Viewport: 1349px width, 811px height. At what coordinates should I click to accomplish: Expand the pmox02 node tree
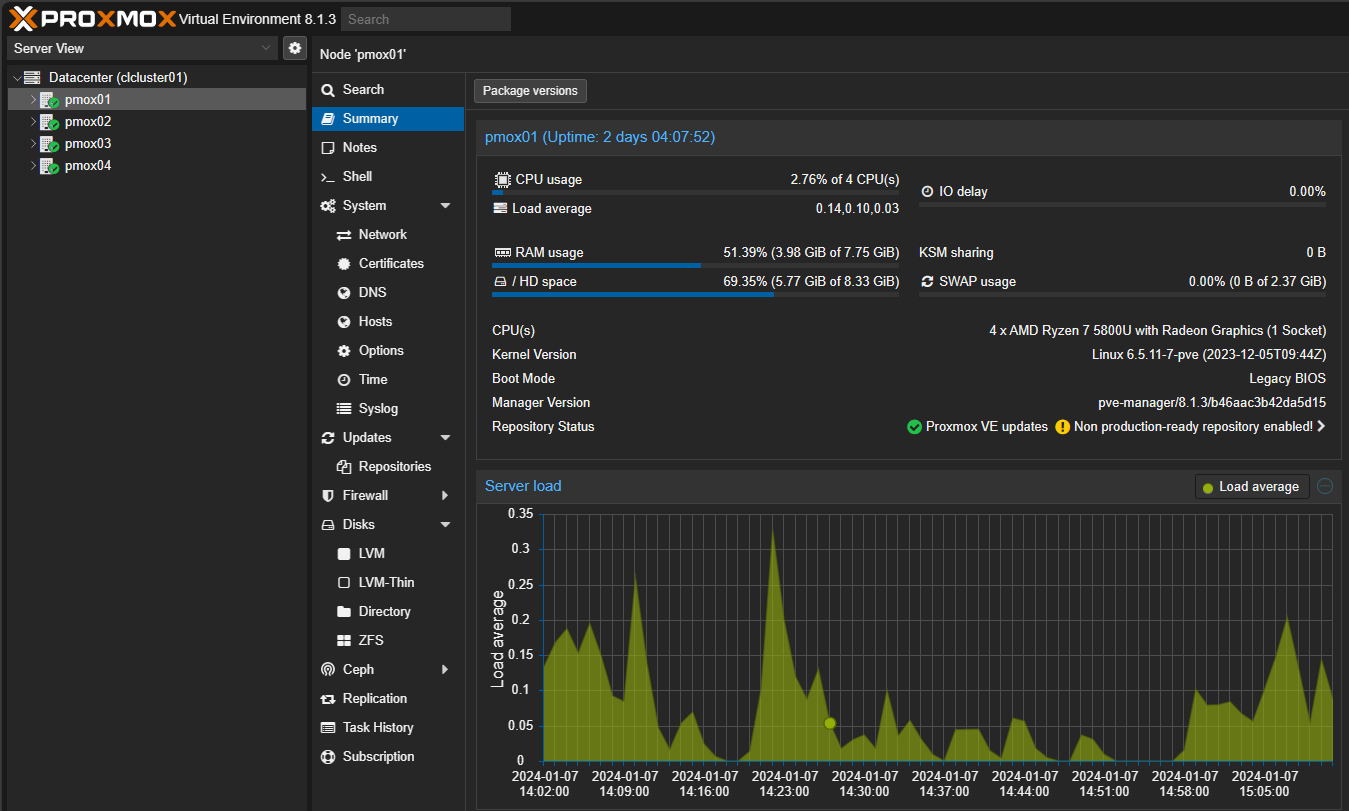[x=33, y=122]
